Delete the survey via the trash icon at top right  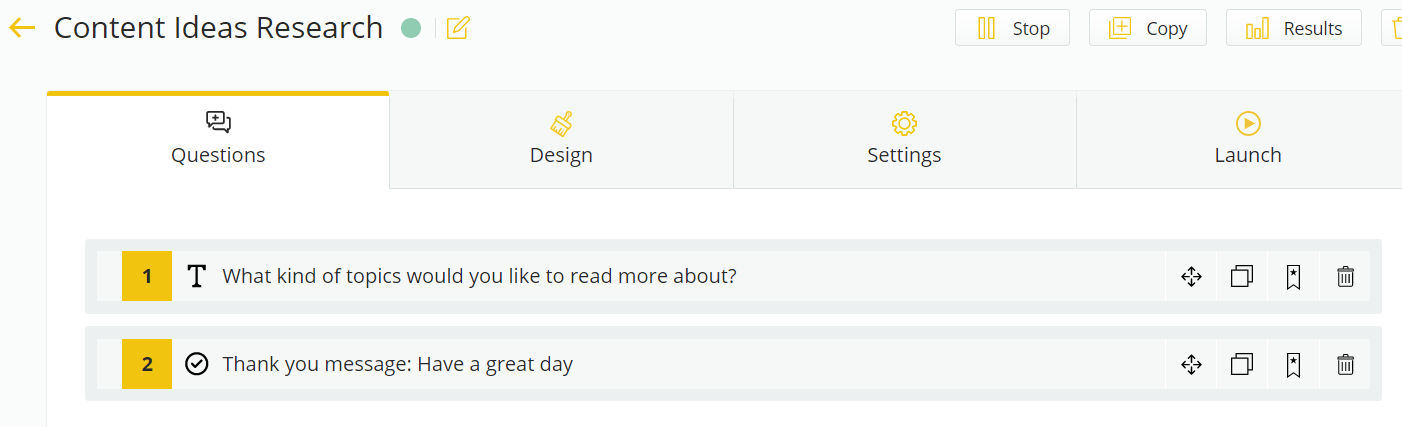pos(1392,28)
